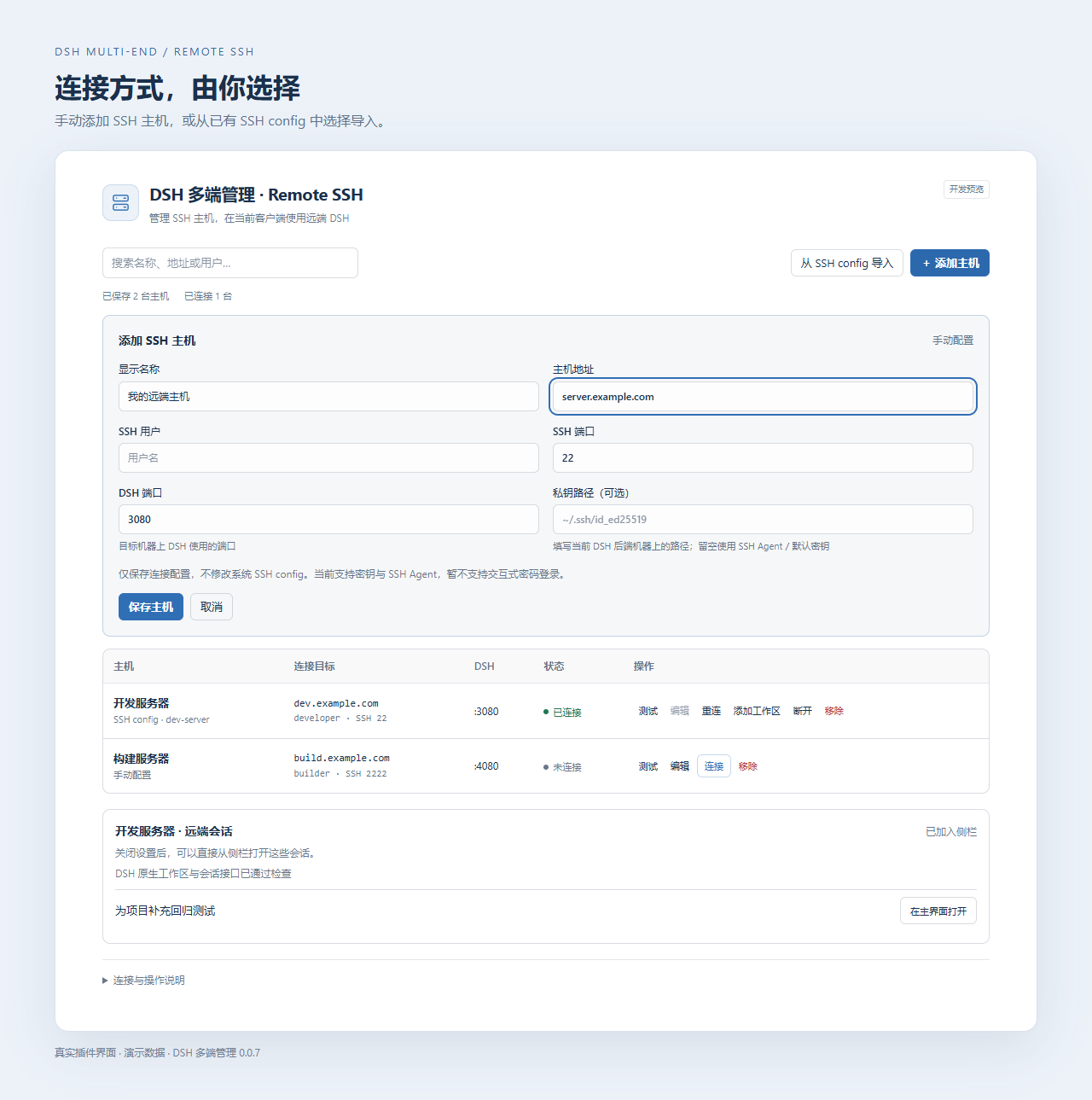Click the 未连接 status indicator
Viewport: 1092px width, 1100px height.
[x=562, y=767]
